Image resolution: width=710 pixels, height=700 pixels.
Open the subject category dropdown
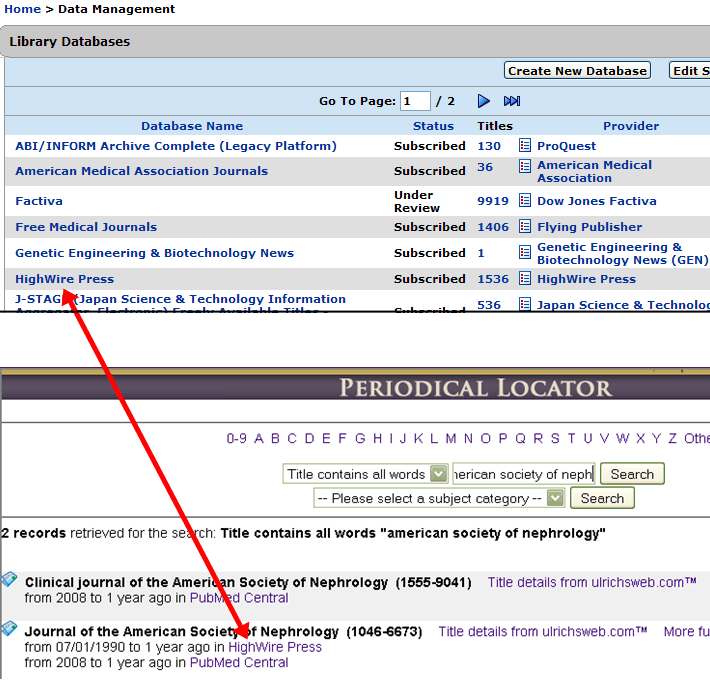(439, 498)
